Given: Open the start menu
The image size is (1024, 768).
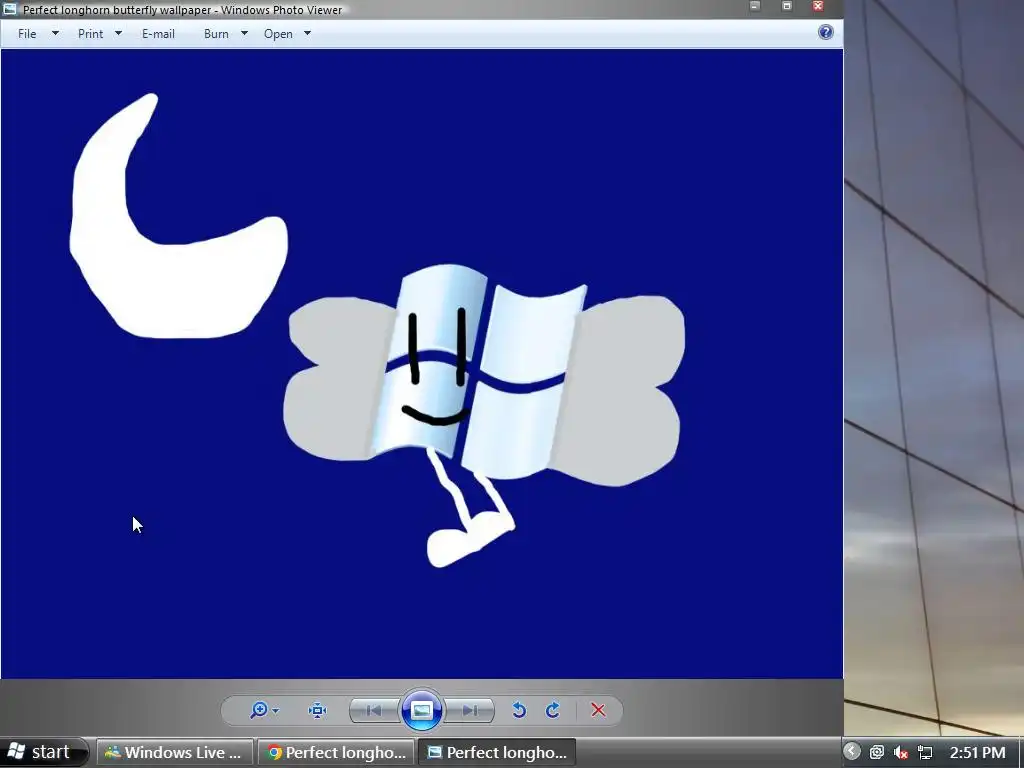Looking at the screenshot, I should point(43,752).
